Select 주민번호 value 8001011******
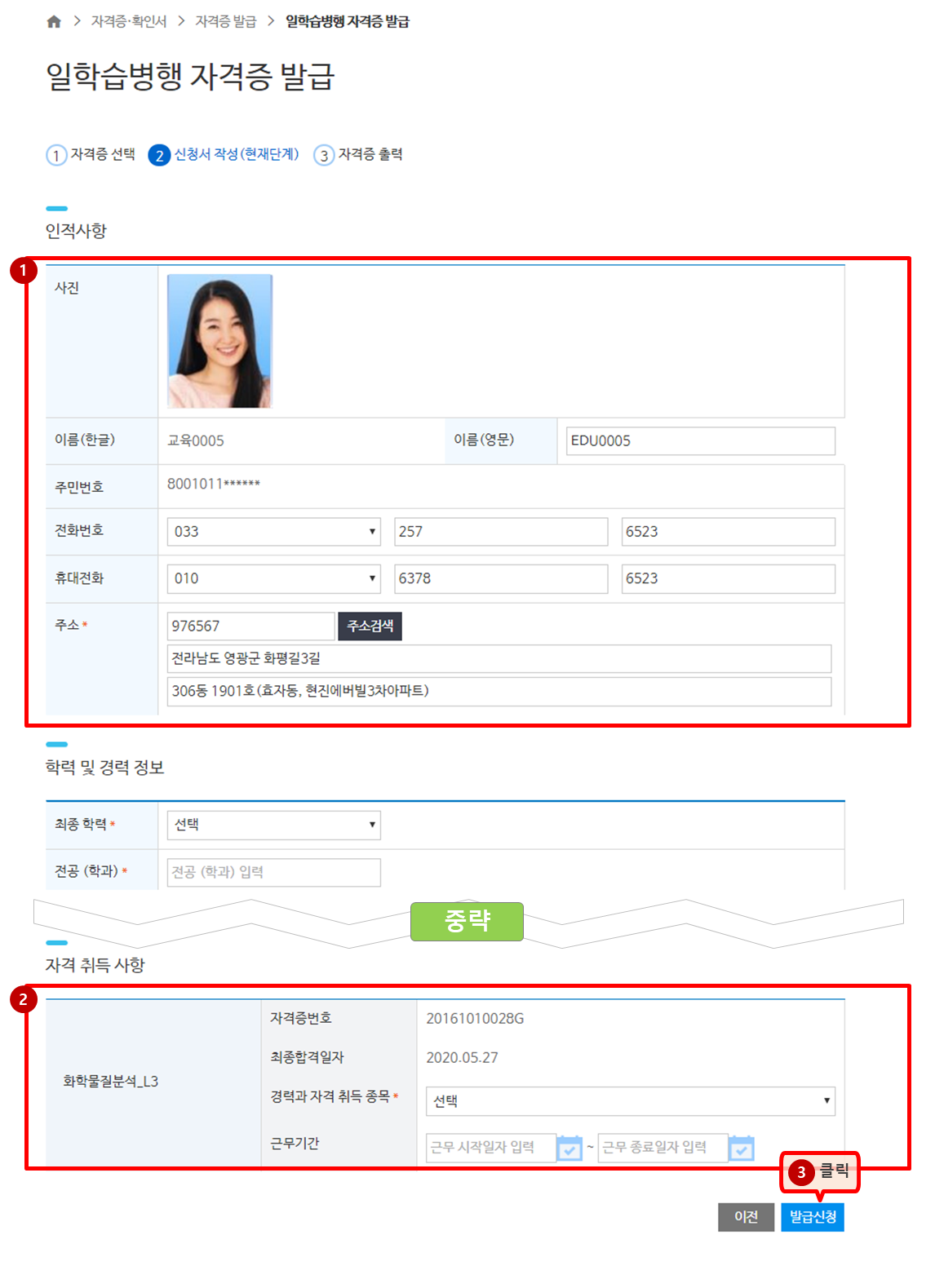This screenshot has width=935, height=1288. coord(214,485)
